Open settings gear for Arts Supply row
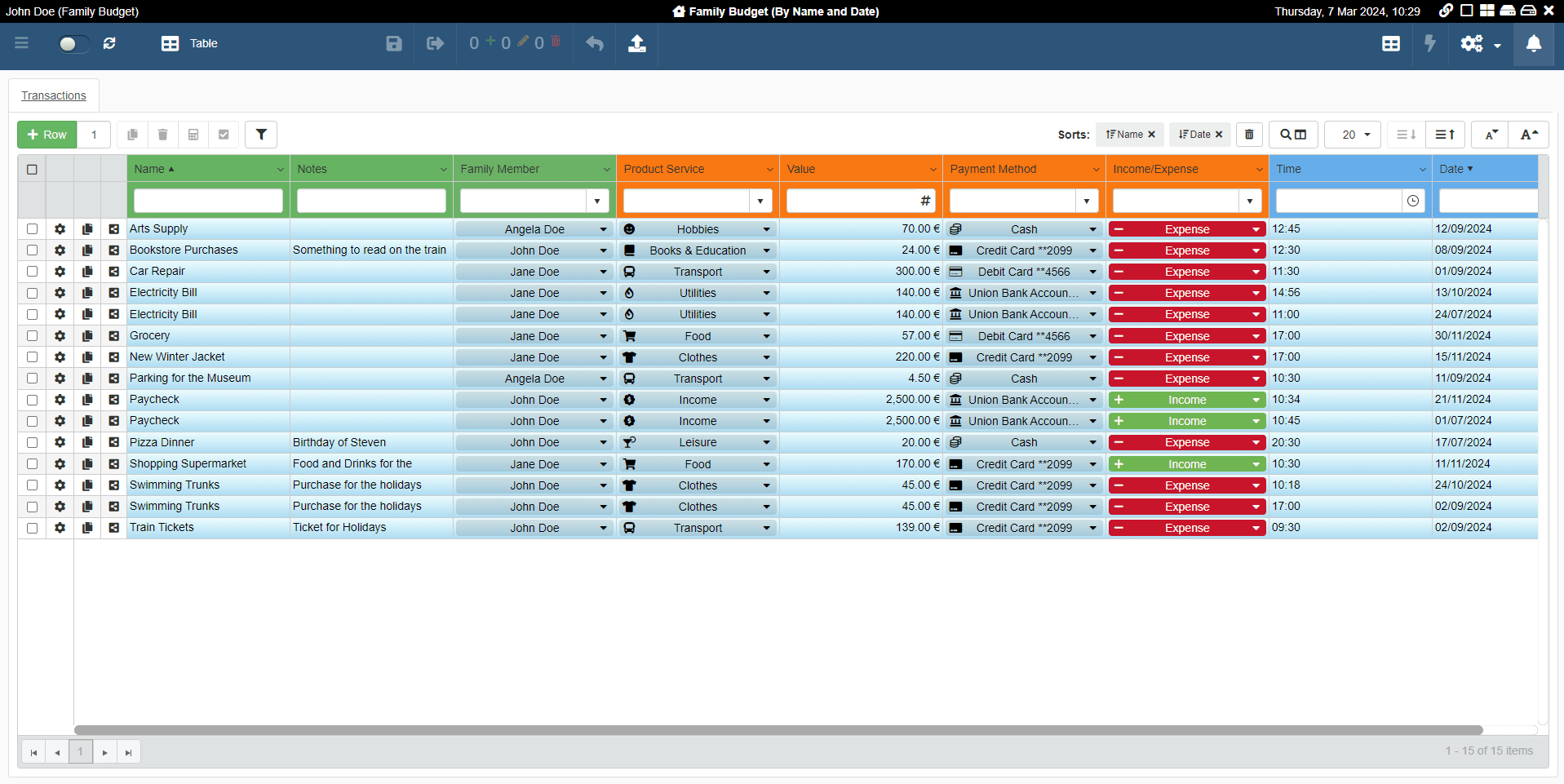 point(60,229)
